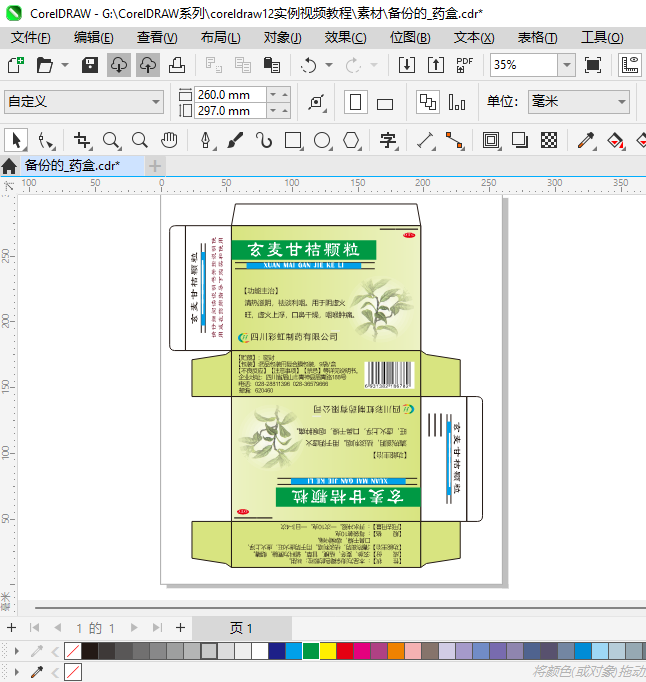Go to the last page arrow

click(157, 628)
